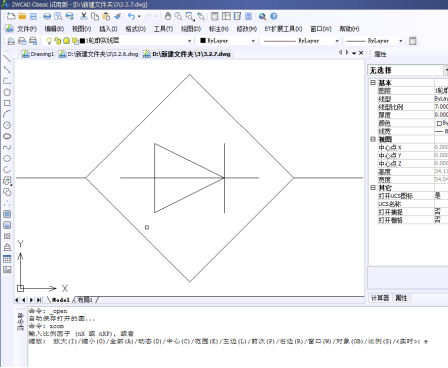448x368 pixels.
Task: Click the Save file icon
Action: [33, 16]
